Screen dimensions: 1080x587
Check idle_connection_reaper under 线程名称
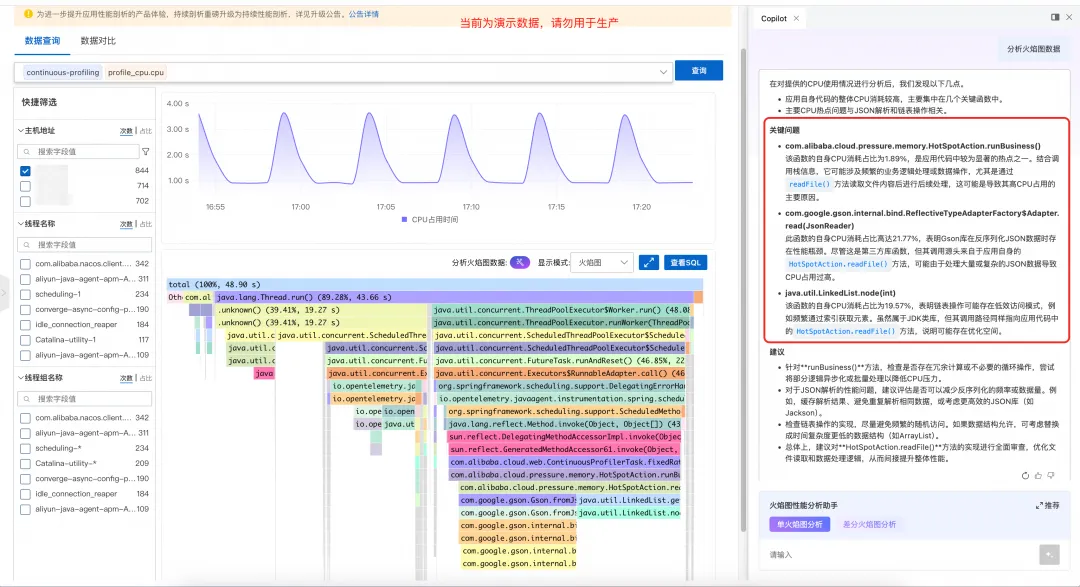25,325
